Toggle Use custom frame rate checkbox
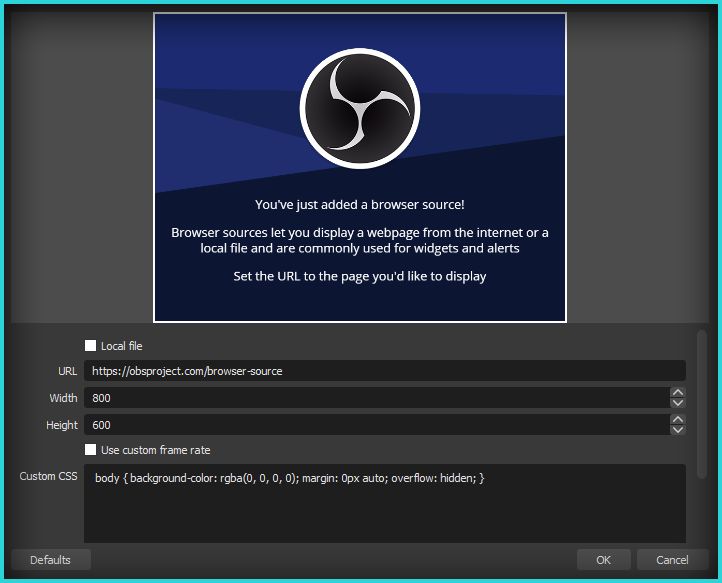 pyautogui.click(x=90, y=450)
